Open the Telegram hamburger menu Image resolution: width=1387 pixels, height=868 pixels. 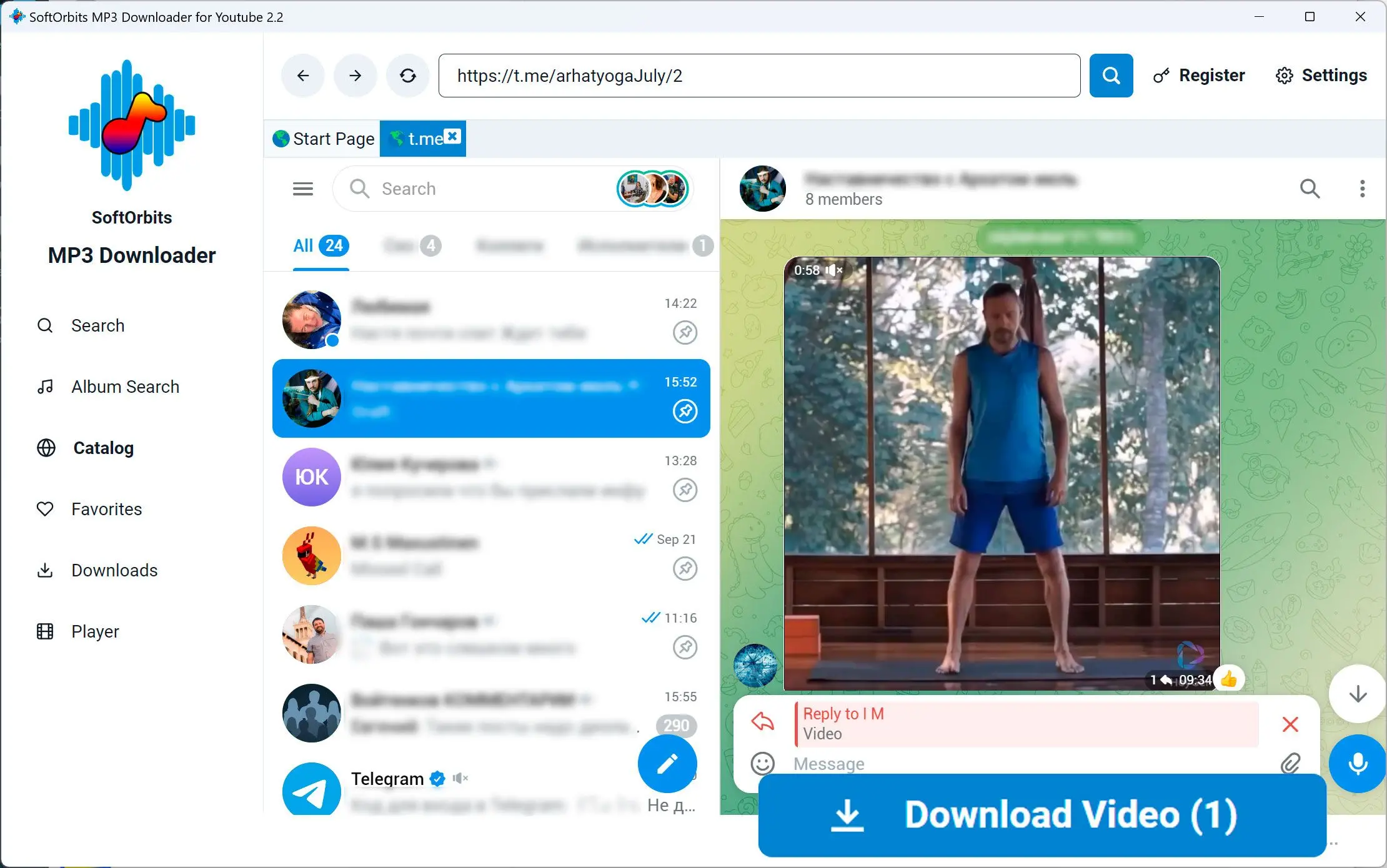[x=303, y=189]
